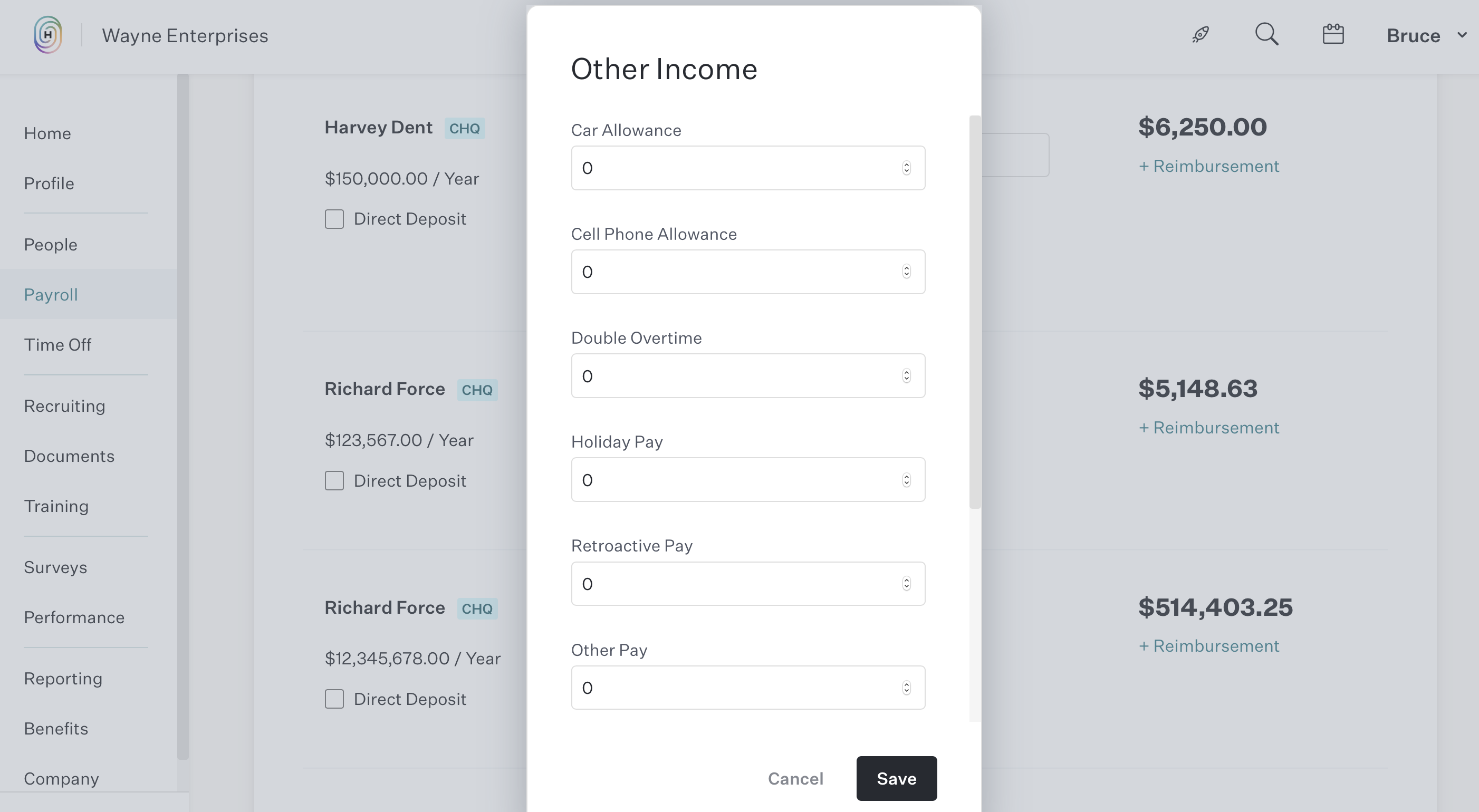This screenshot has width=1479, height=812.
Task: Open the search magnifier icon
Action: click(1266, 34)
